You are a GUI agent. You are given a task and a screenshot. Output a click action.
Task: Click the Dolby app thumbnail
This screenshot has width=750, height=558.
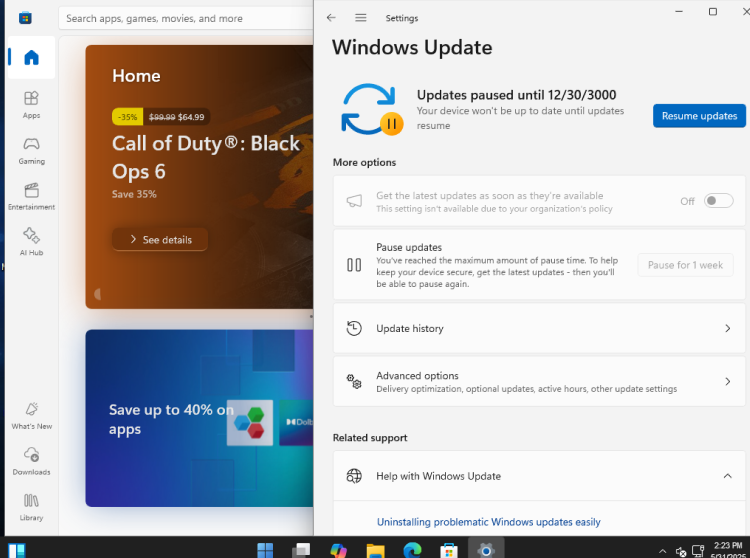point(296,423)
